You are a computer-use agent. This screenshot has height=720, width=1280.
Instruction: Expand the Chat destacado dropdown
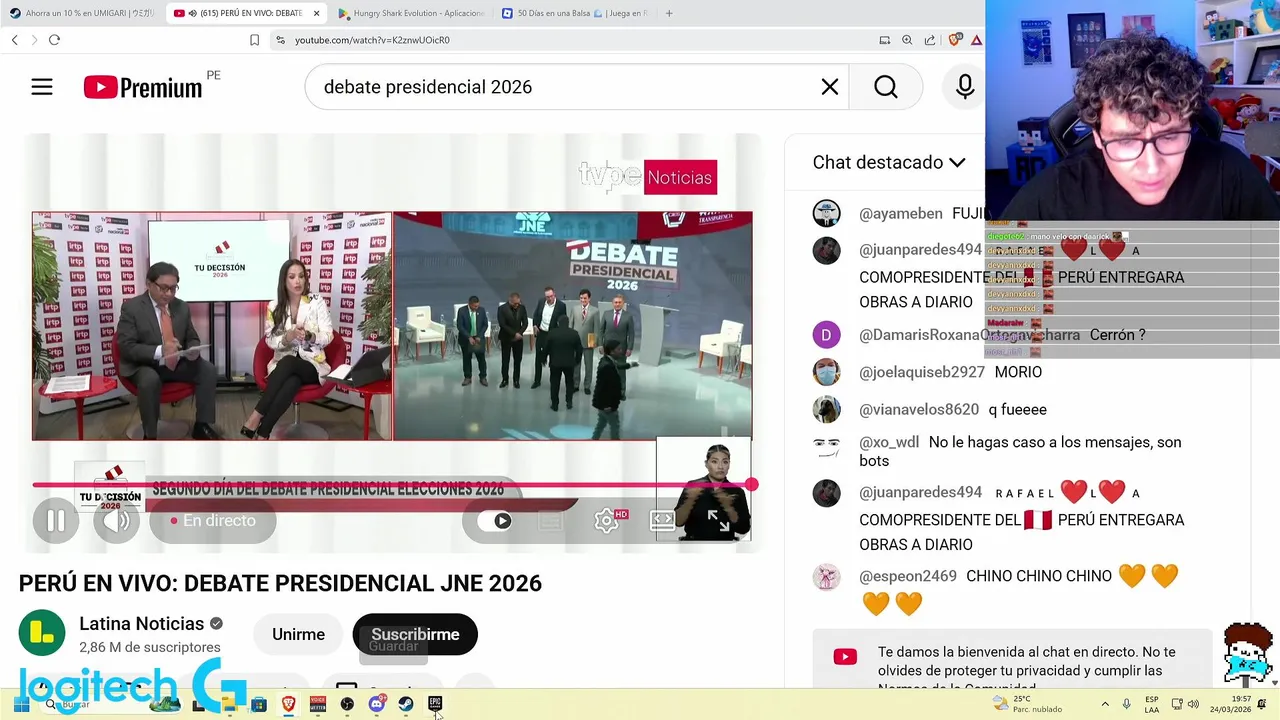coord(888,162)
